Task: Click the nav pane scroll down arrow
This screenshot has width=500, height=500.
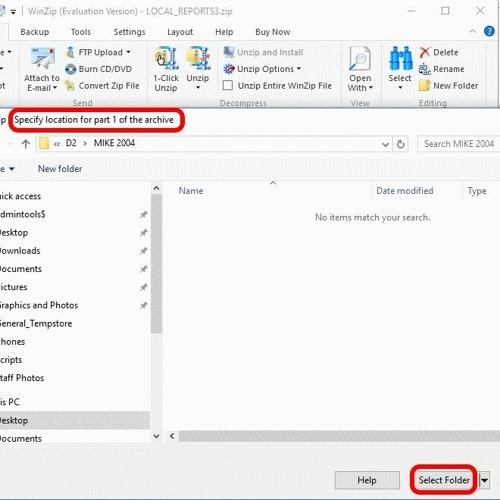Action: 156,436
